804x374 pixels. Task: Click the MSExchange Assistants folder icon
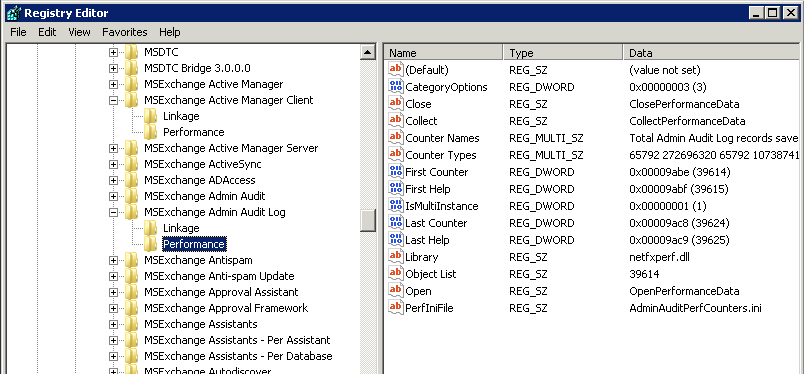(x=131, y=324)
